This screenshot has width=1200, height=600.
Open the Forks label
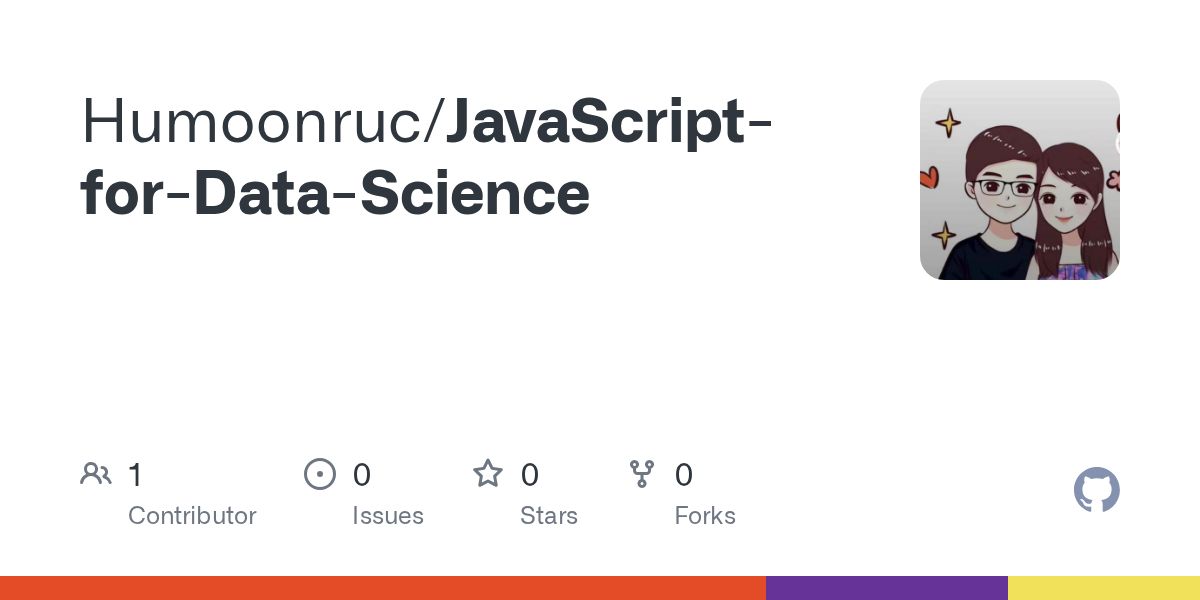705,516
